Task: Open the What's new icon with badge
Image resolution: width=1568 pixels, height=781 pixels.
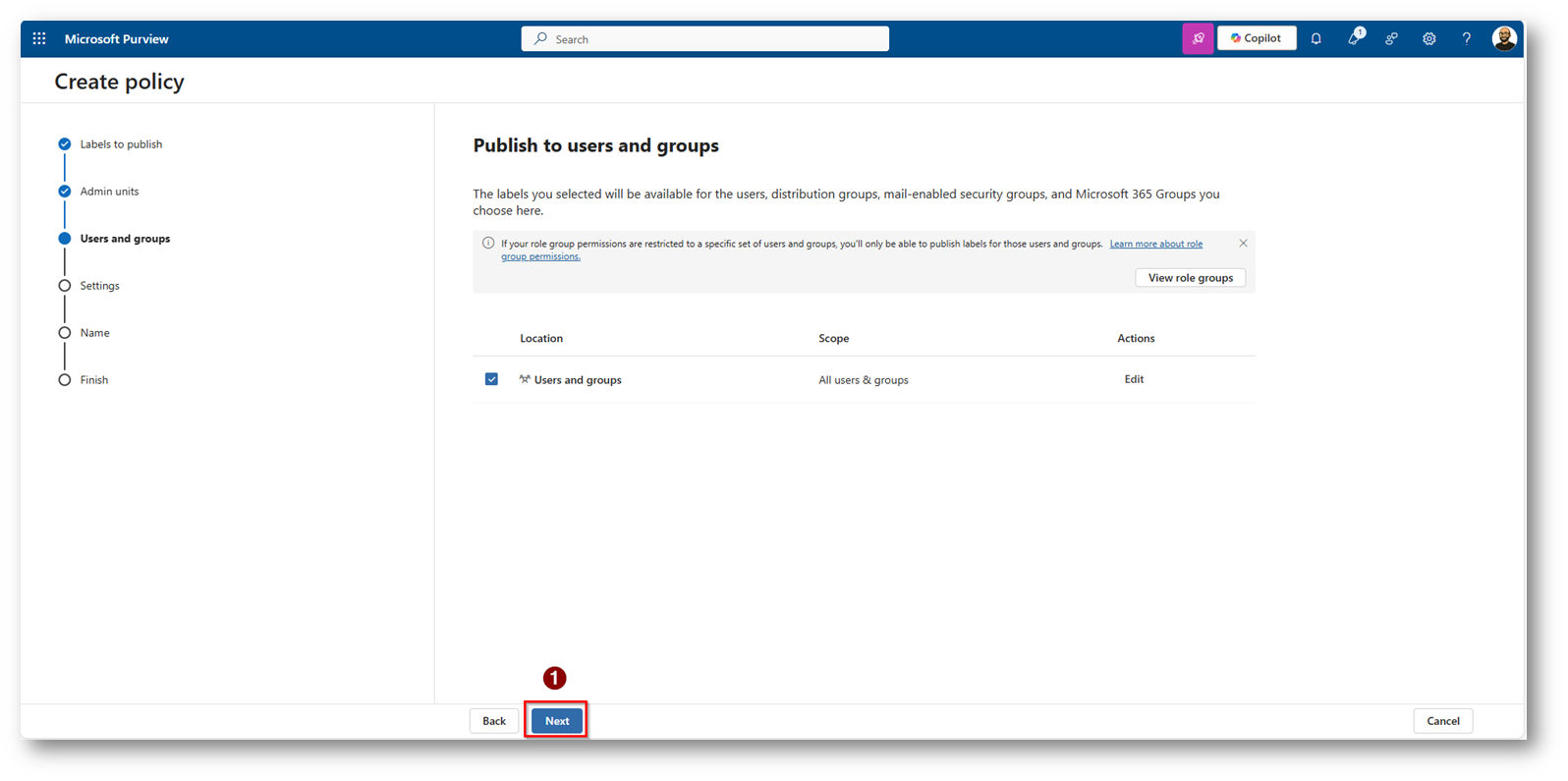Action: (x=1354, y=39)
